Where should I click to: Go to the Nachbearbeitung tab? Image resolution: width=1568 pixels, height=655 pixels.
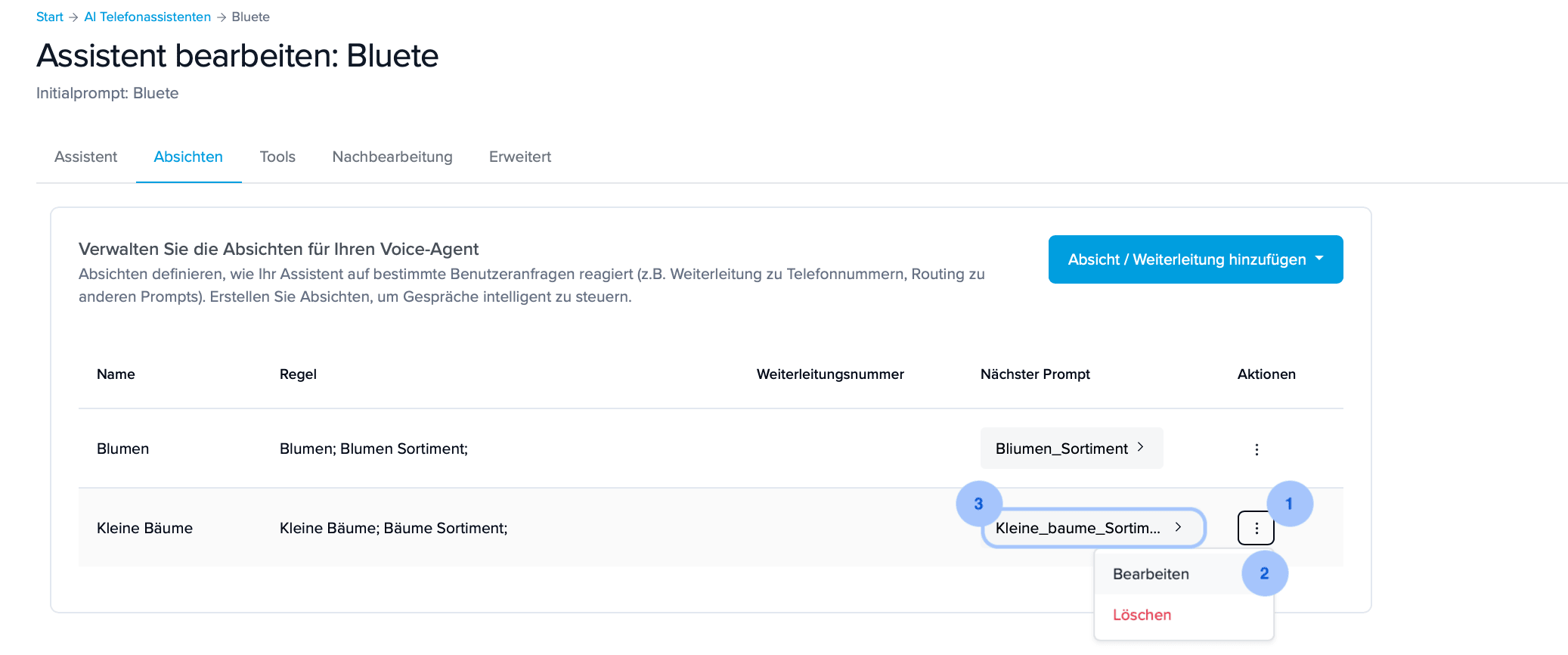tap(392, 157)
